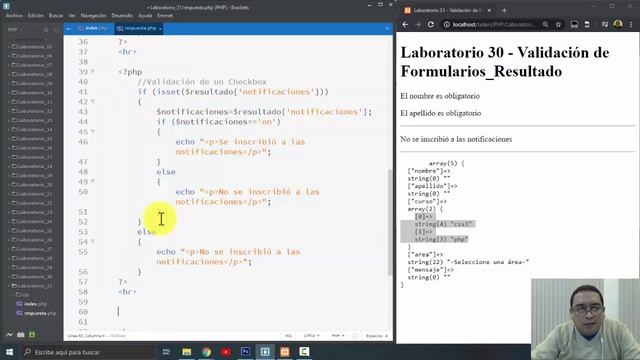640x360 pixels.
Task: Close the Laboratorio 31 browser tab
Action: click(x=489, y=10)
